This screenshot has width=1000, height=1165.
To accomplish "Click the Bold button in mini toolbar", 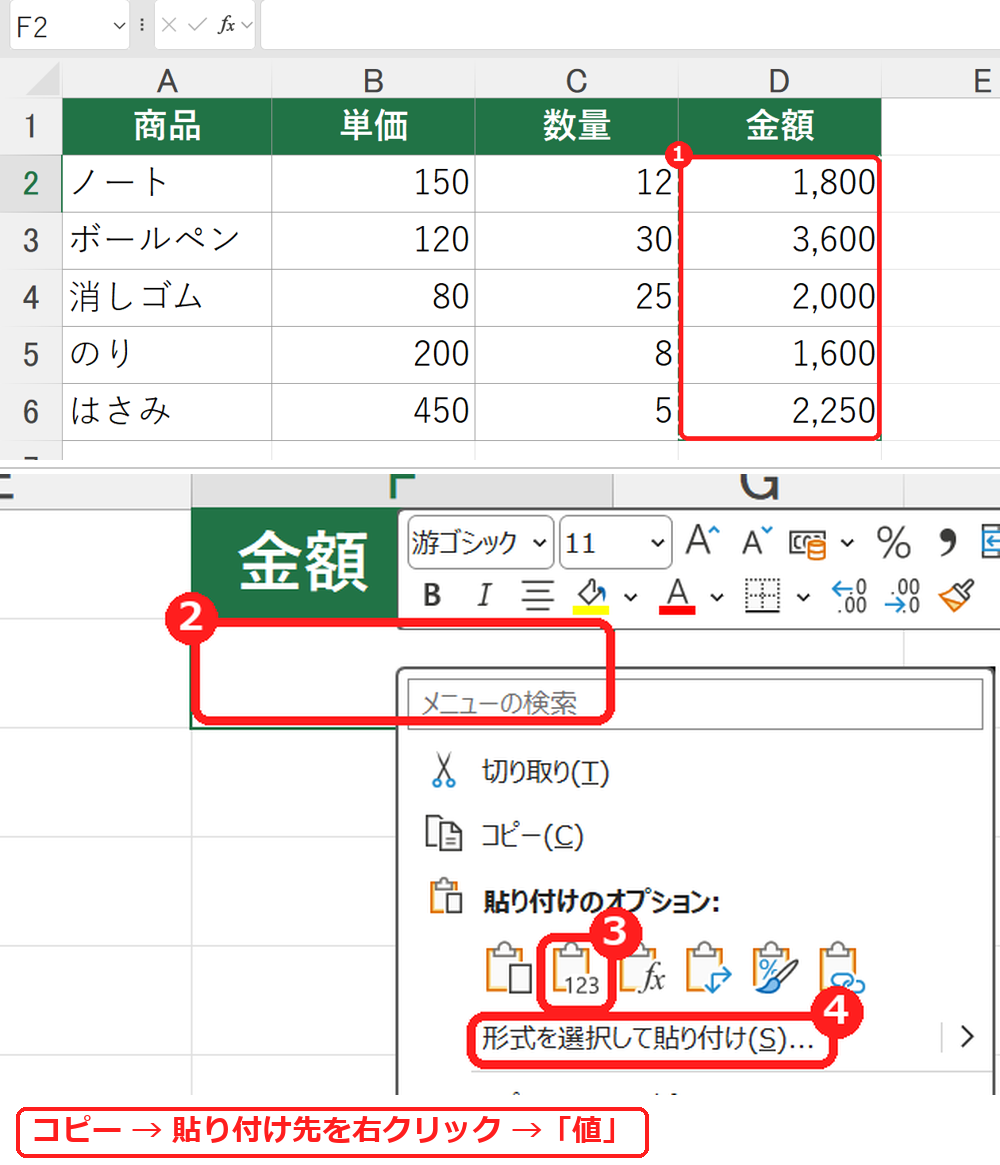I will (432, 595).
